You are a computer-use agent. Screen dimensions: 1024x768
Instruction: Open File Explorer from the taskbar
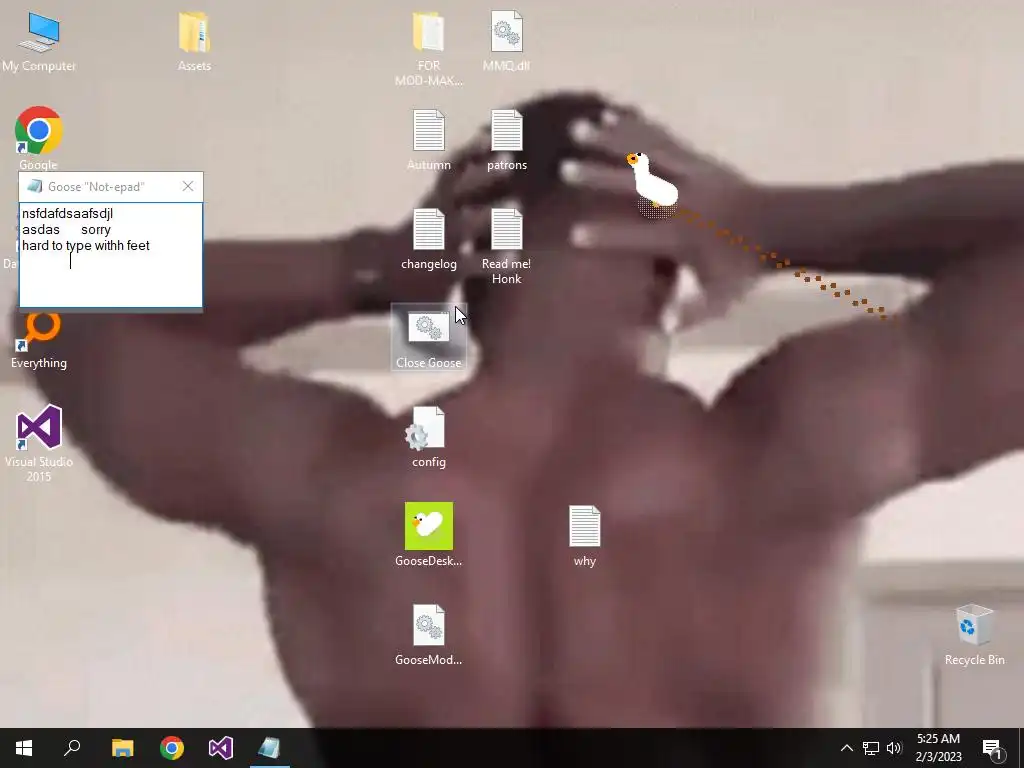[x=122, y=748]
